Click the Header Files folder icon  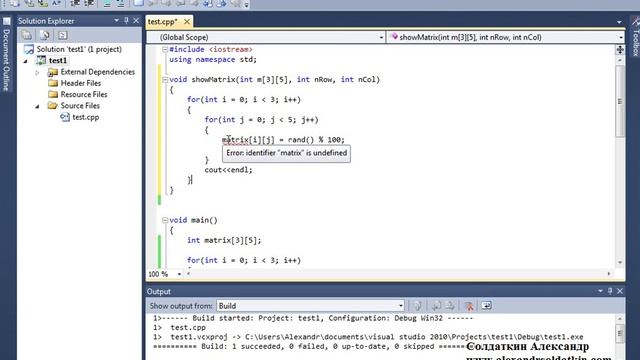tap(53, 83)
